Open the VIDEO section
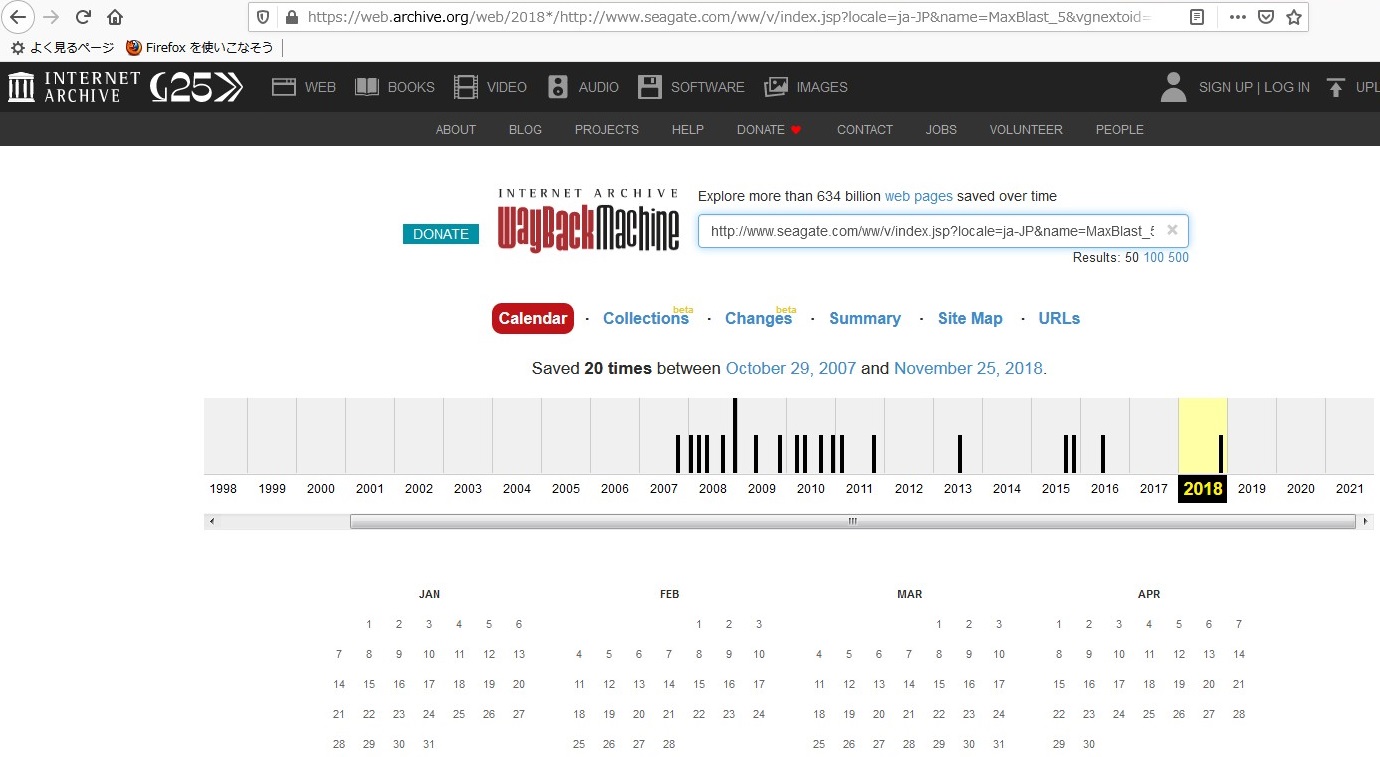 pyautogui.click(x=490, y=87)
